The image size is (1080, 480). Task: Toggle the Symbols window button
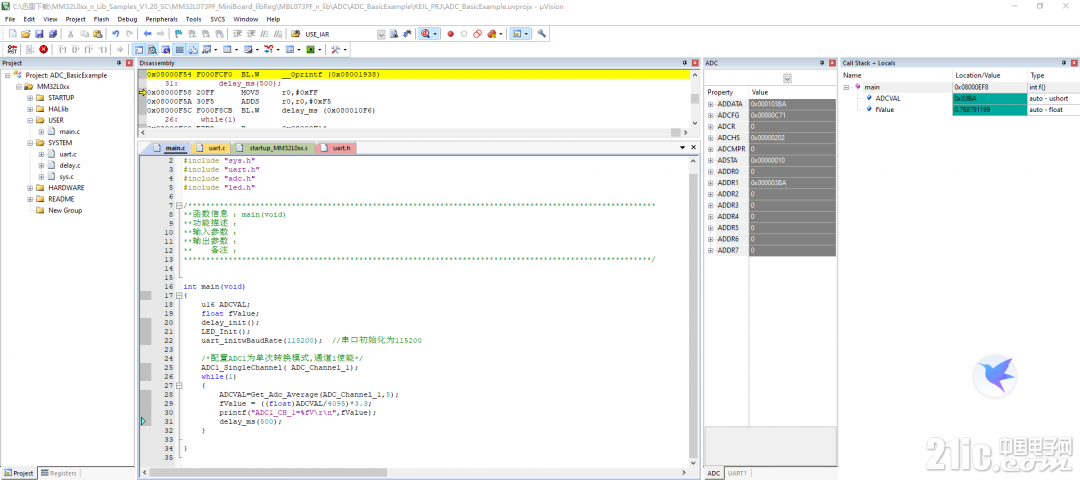[165, 50]
